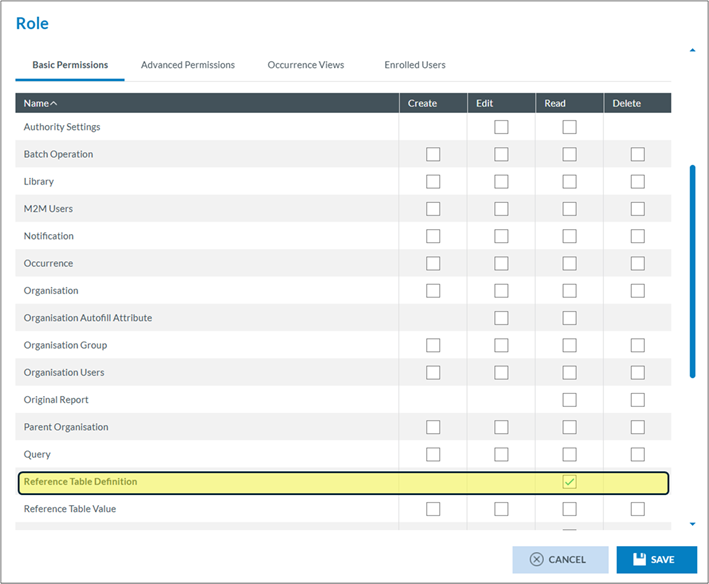This screenshot has width=709, height=584.
Task: Click the CANCEL button label
Action: tap(567, 560)
